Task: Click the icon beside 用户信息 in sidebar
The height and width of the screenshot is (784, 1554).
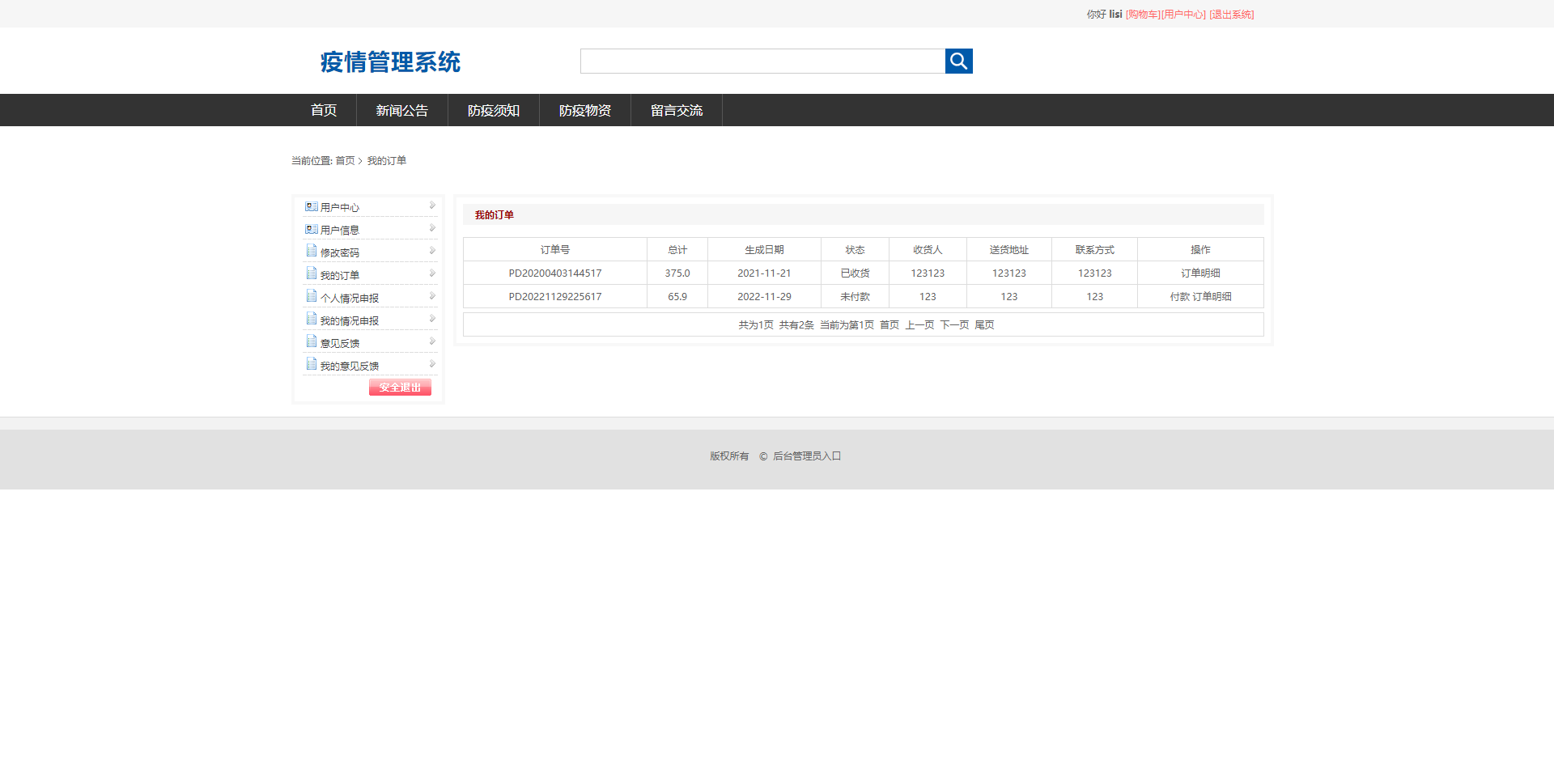Action: [x=311, y=229]
